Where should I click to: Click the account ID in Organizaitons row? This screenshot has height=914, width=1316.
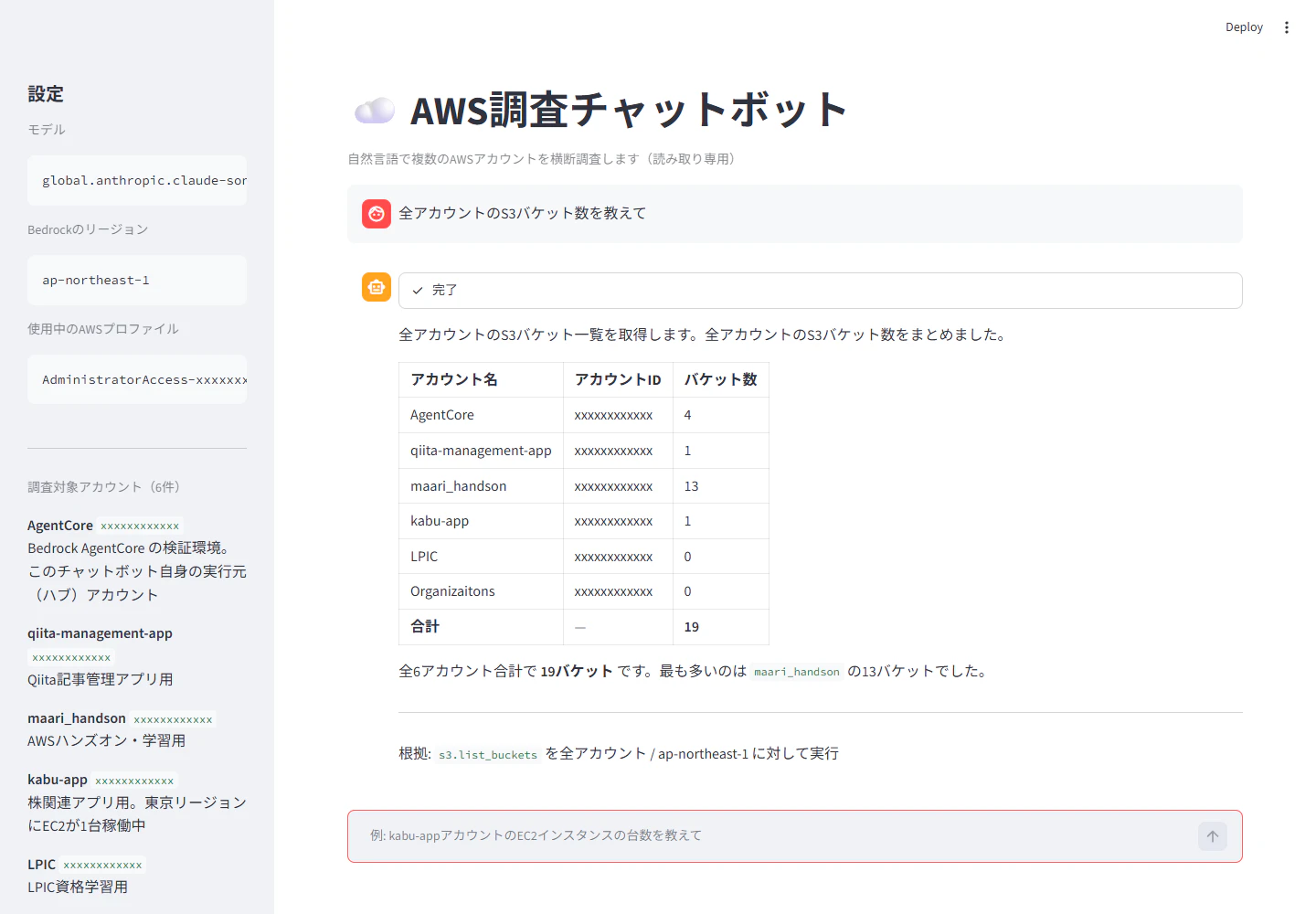coord(613,592)
